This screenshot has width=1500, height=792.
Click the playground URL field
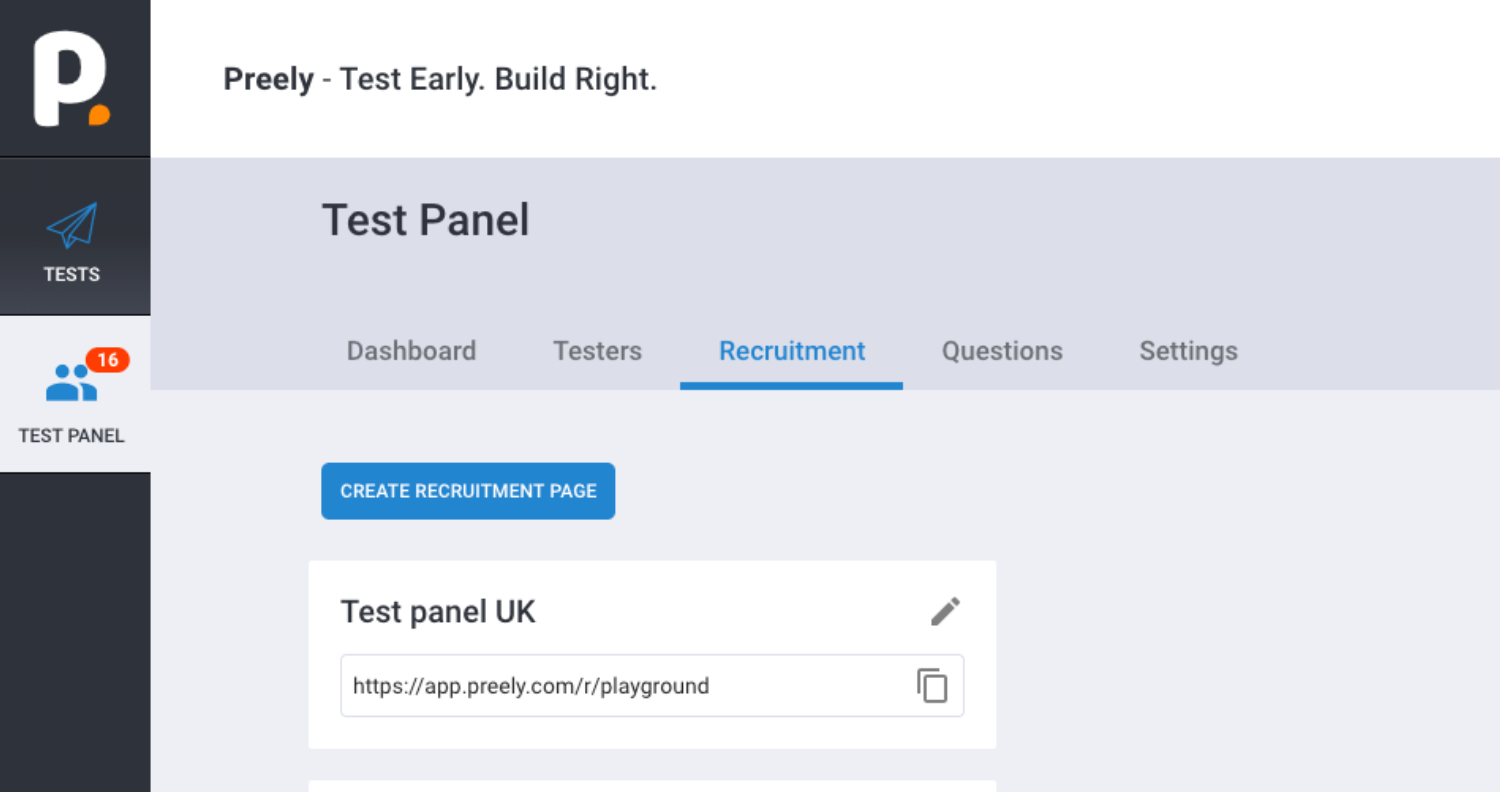coord(652,686)
